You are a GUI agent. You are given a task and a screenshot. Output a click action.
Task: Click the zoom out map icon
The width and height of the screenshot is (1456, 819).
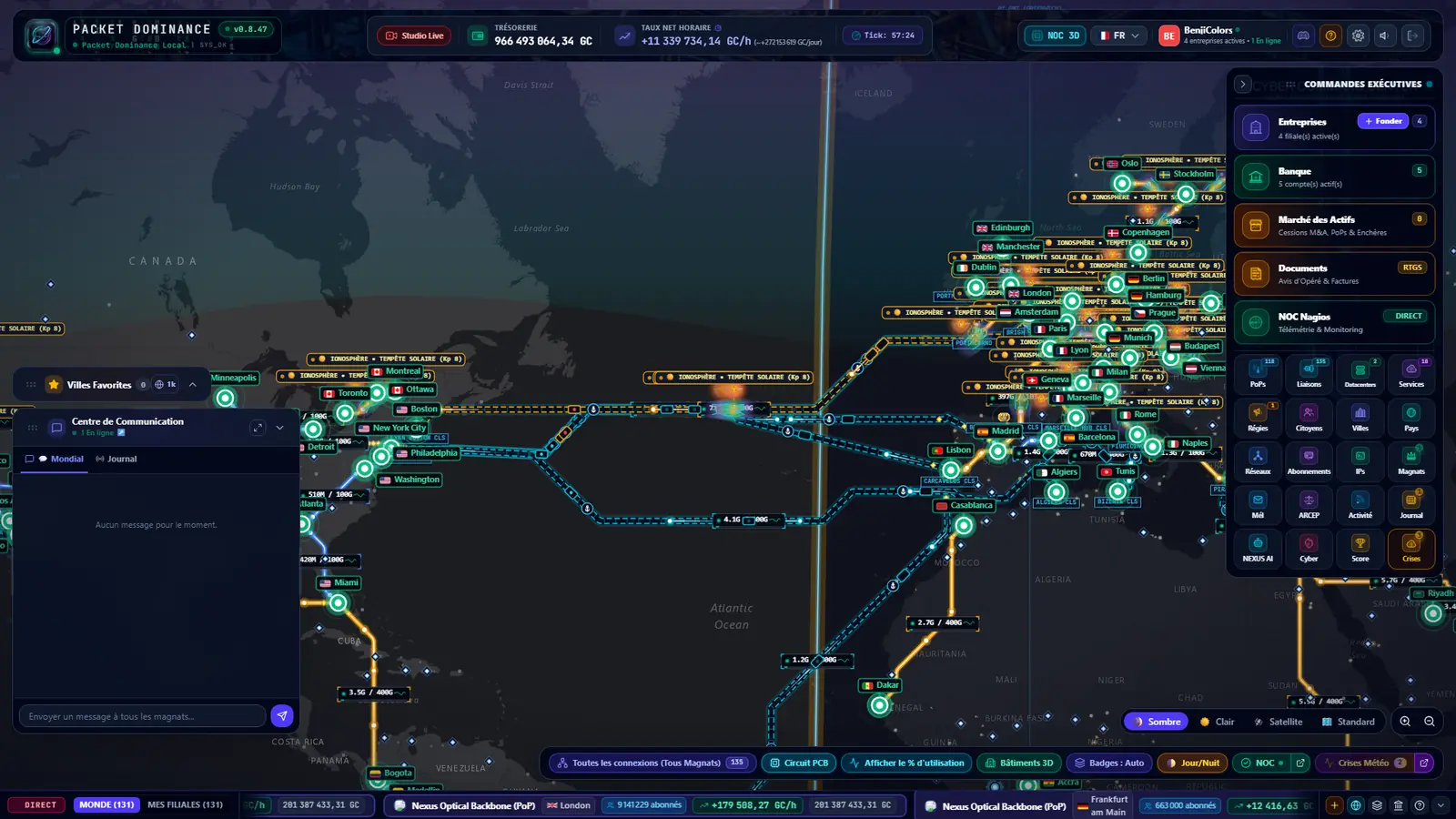pos(1430,722)
